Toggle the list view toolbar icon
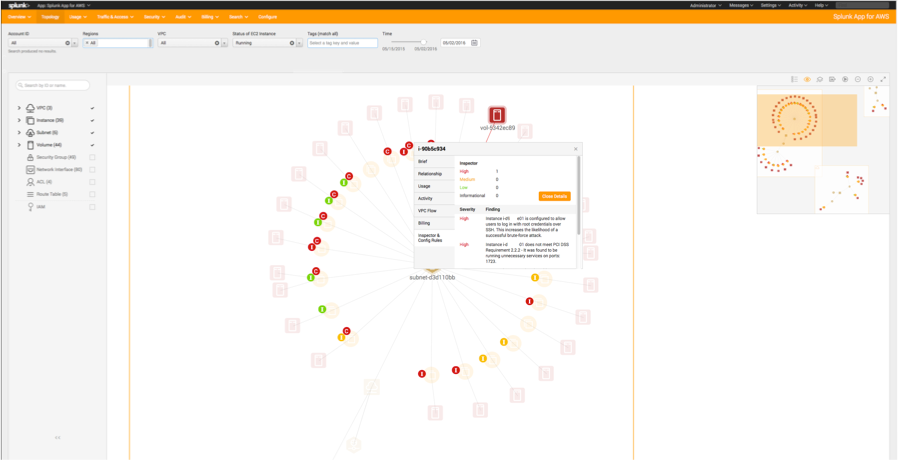 tap(794, 79)
